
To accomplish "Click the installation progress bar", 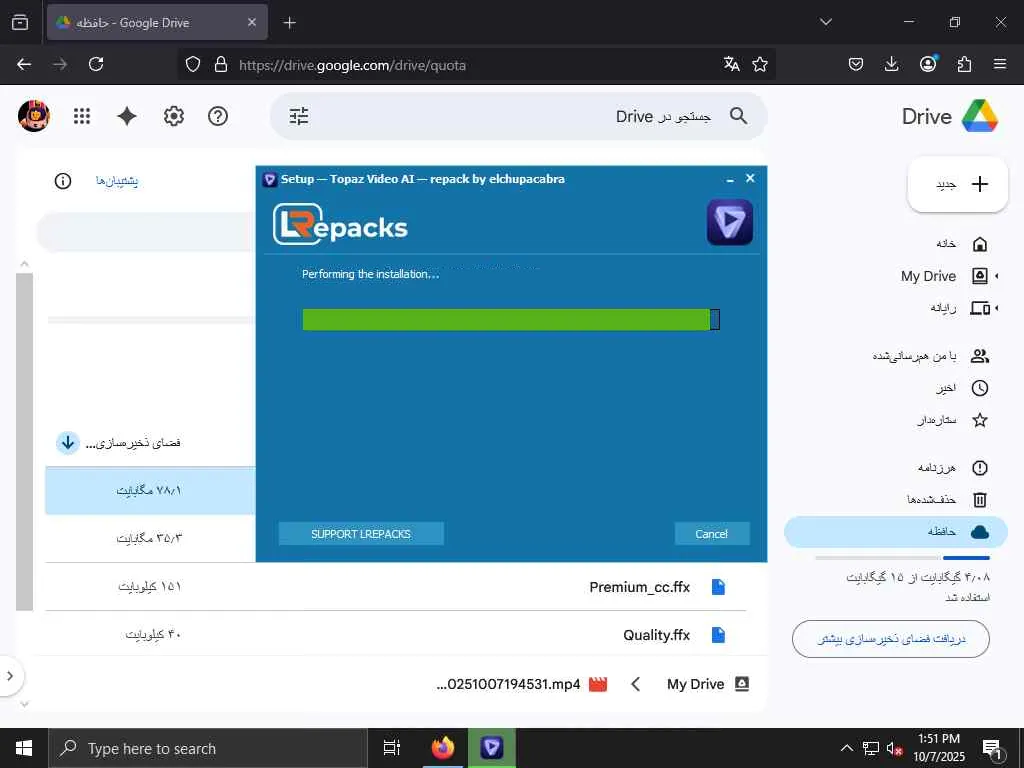I will (511, 319).
